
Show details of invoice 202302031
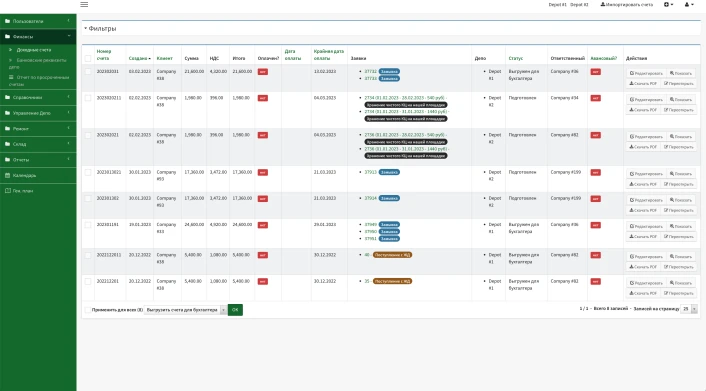tap(680, 73)
